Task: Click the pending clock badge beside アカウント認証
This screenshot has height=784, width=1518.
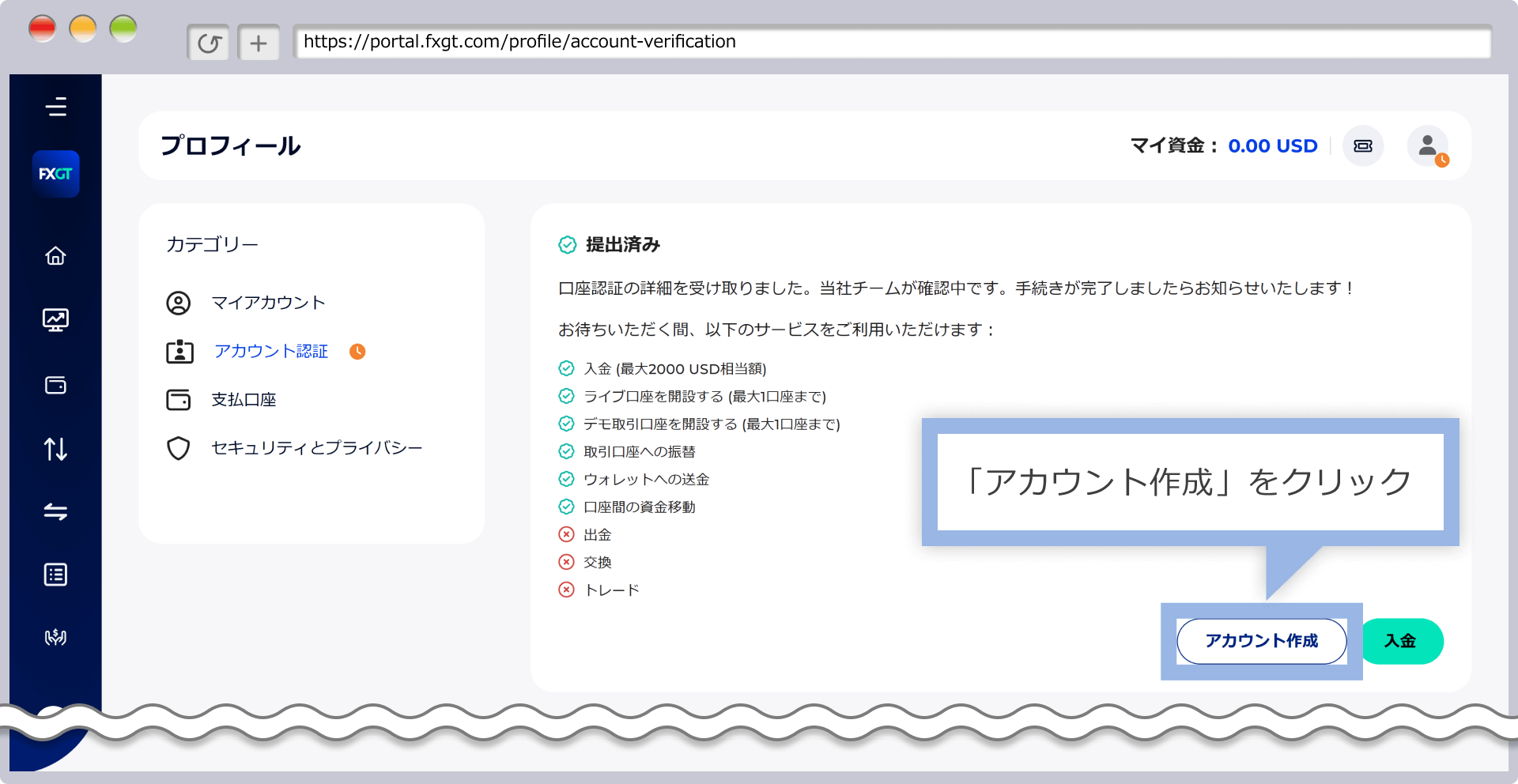Action: (x=357, y=351)
